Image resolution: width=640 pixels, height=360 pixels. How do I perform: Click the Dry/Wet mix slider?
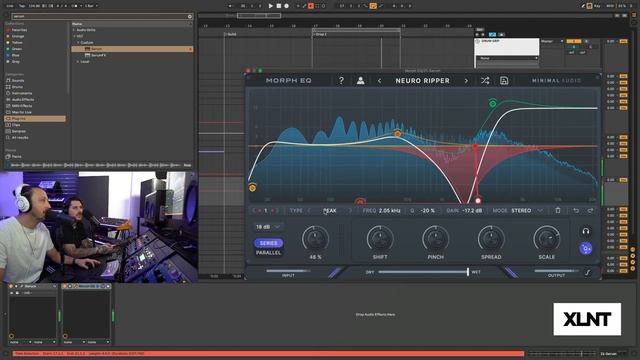[x=424, y=272]
